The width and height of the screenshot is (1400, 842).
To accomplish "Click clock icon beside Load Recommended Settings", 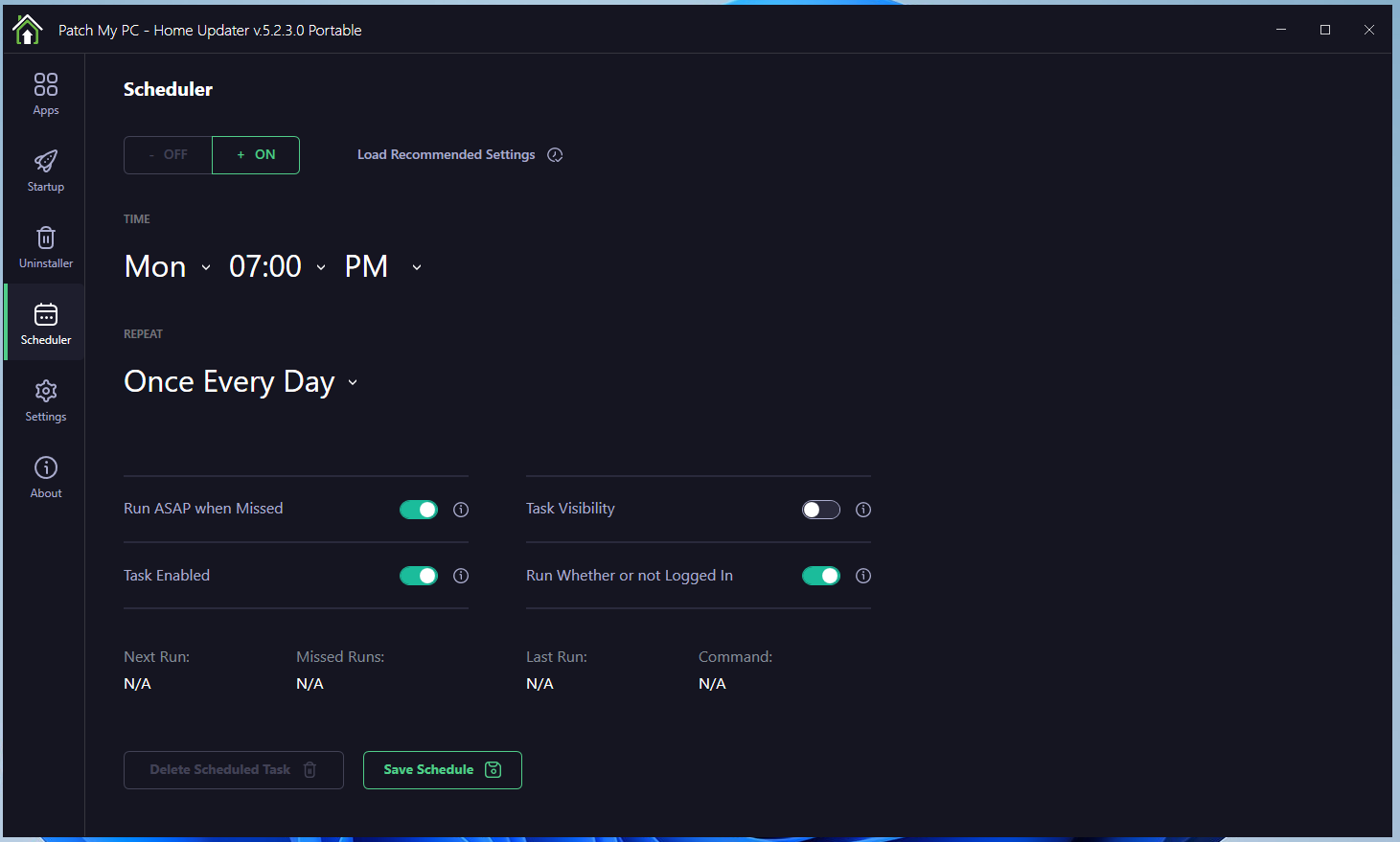I will click(555, 155).
